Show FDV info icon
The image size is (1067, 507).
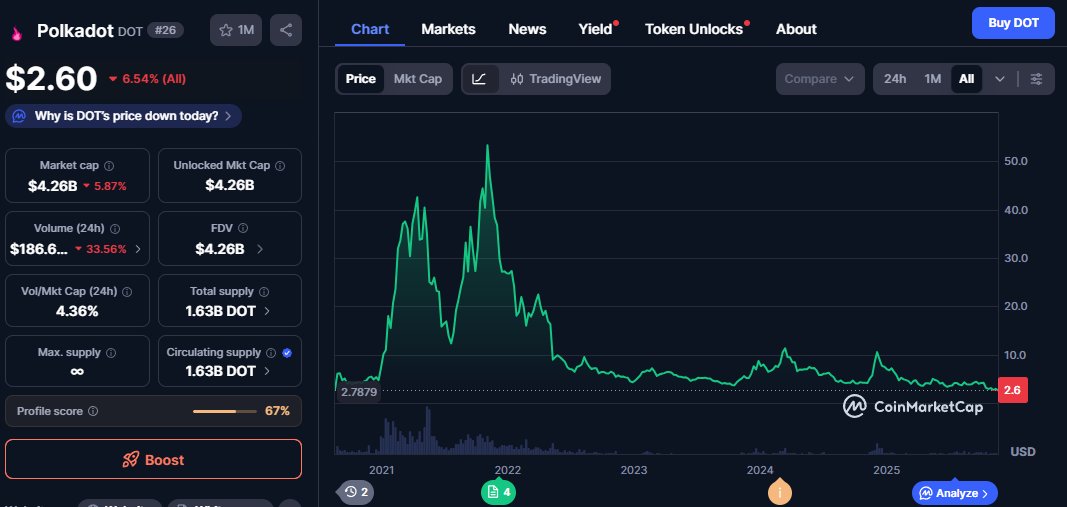[243, 229]
